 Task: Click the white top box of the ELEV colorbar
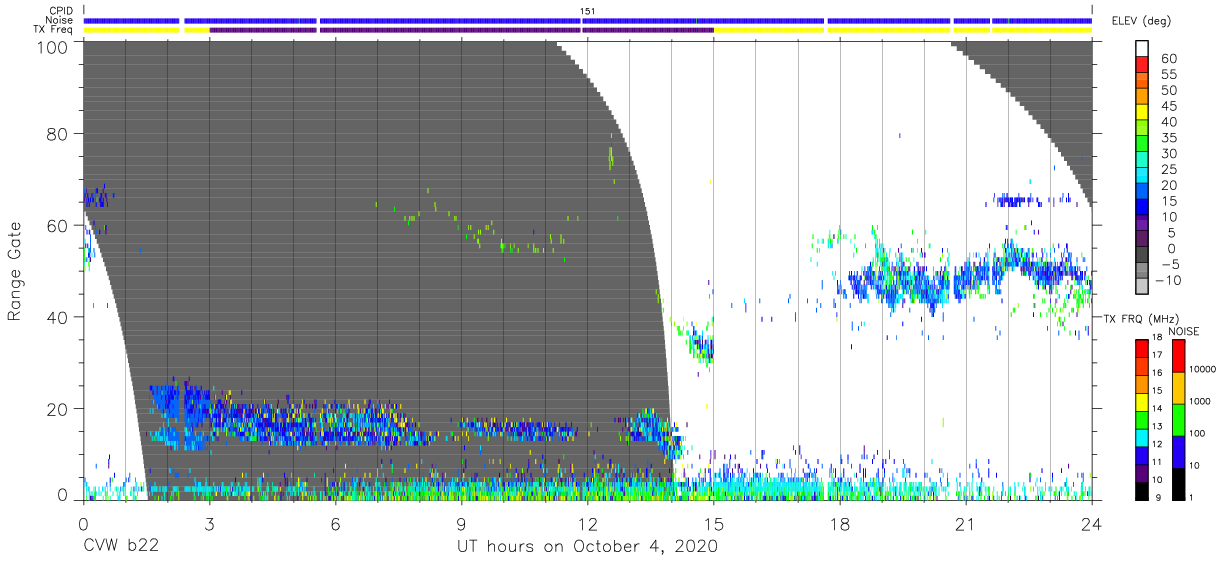(x=1142, y=48)
